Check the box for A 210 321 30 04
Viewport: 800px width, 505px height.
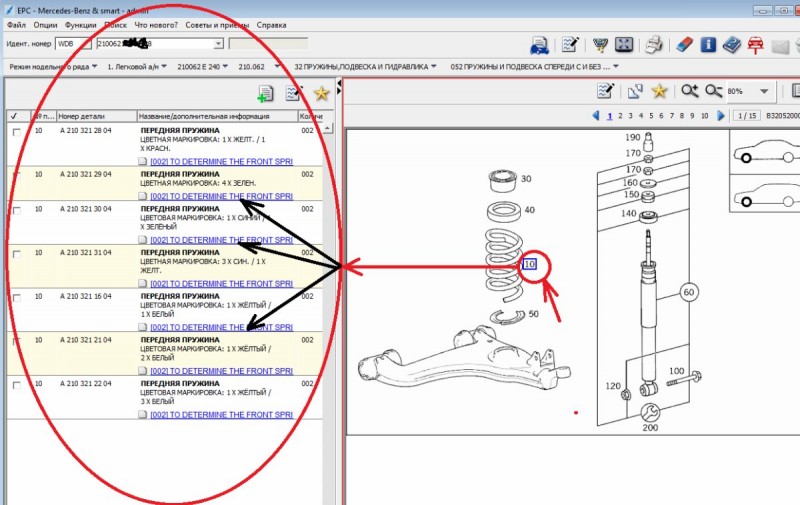[x=16, y=210]
